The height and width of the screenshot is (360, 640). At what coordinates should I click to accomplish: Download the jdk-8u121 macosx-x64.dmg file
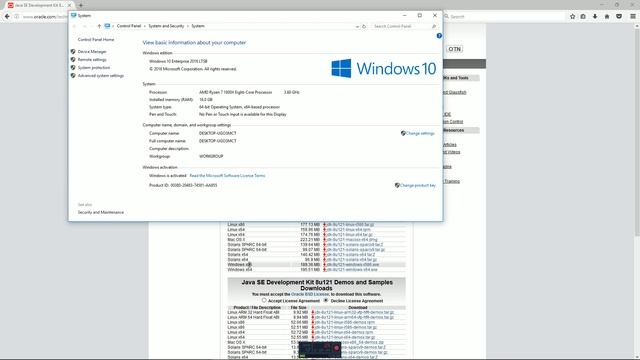point(352,240)
